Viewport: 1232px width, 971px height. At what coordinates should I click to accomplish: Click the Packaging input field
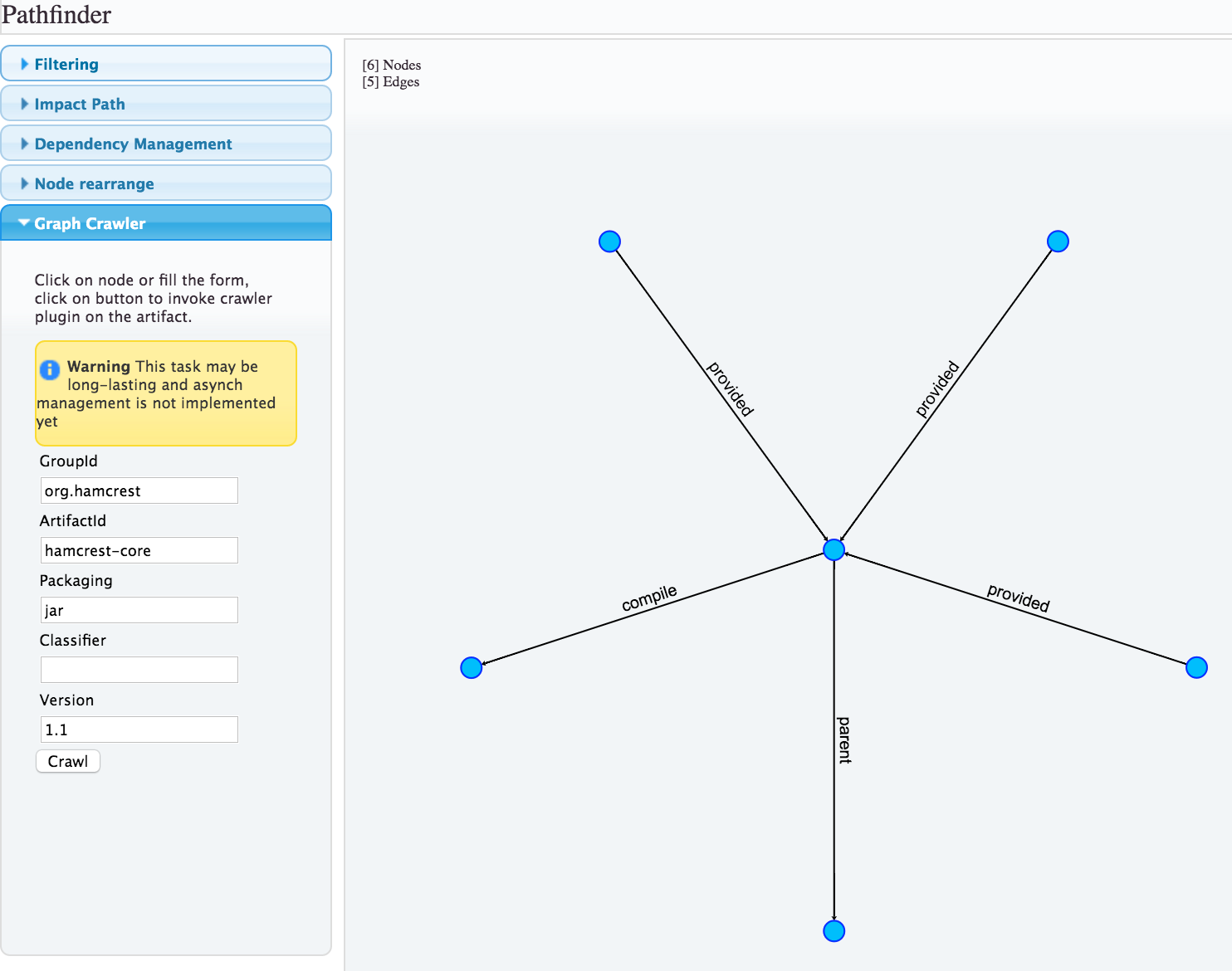[x=139, y=610]
